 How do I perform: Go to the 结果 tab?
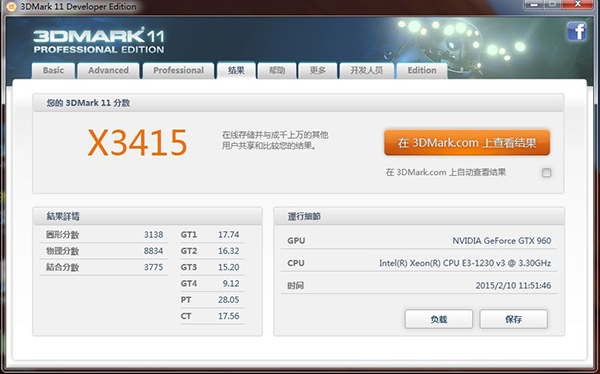(x=236, y=70)
